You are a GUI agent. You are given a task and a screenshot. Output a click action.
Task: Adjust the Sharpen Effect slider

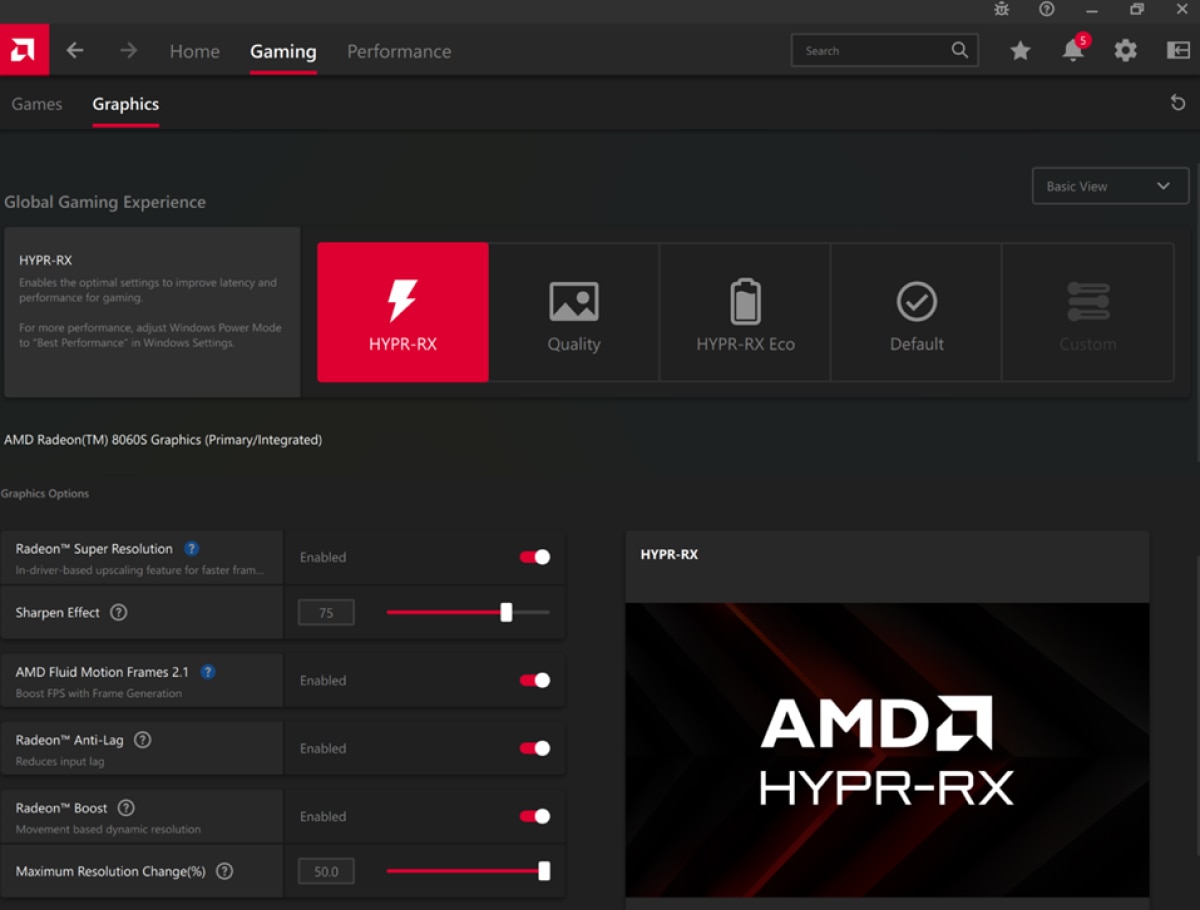click(468, 612)
